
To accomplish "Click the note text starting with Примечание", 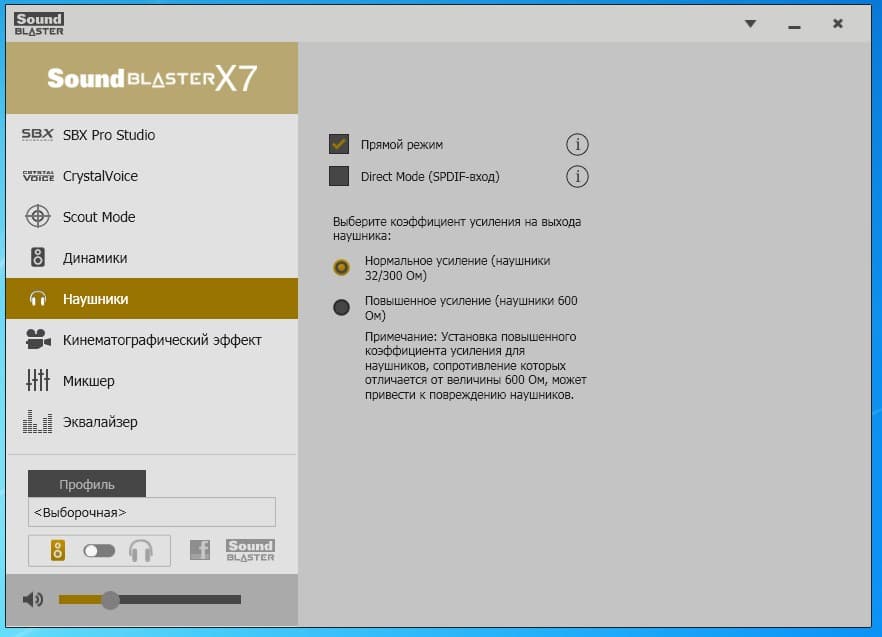I will (475, 365).
